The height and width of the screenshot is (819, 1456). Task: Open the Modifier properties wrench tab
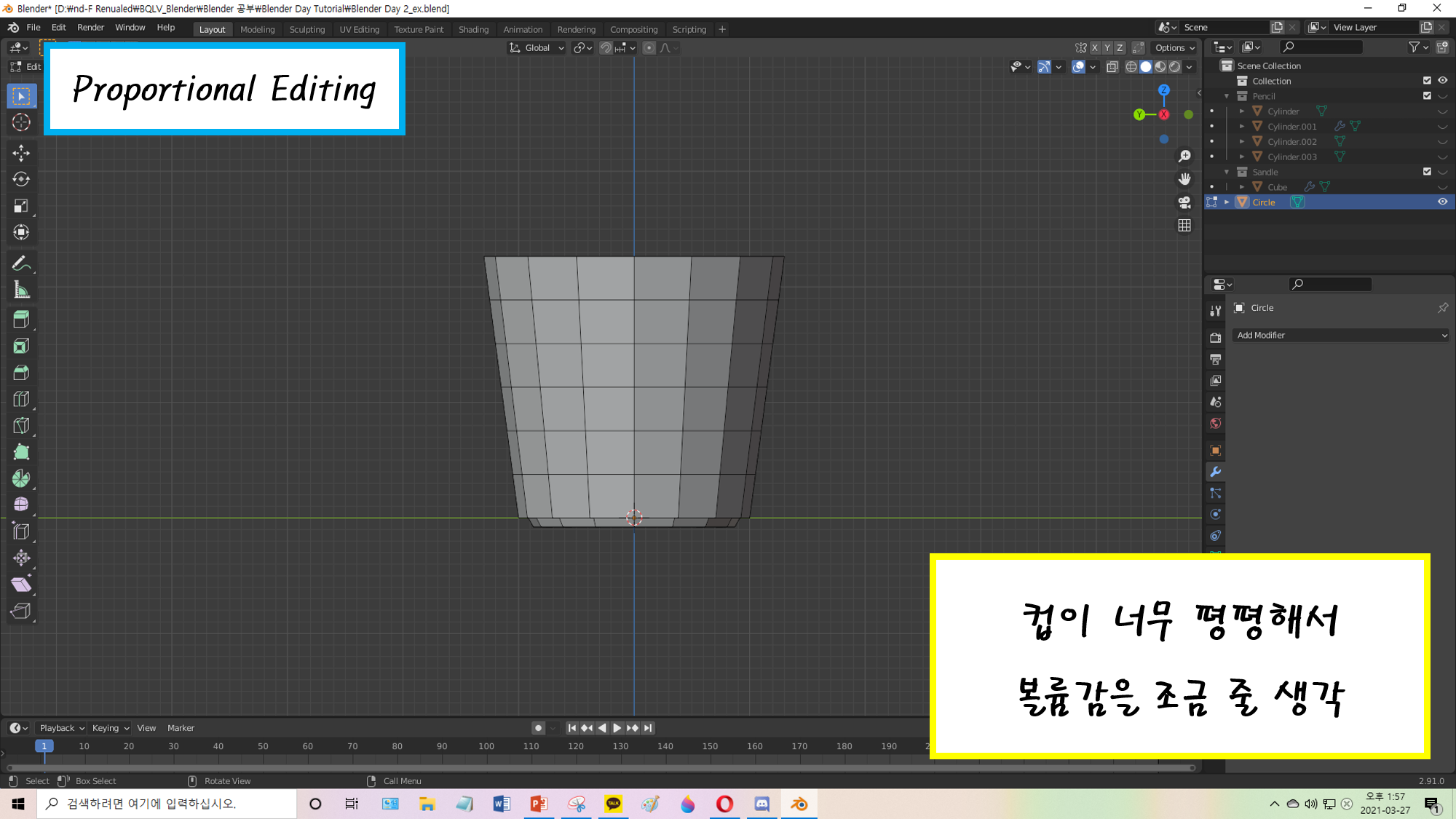[x=1215, y=472]
